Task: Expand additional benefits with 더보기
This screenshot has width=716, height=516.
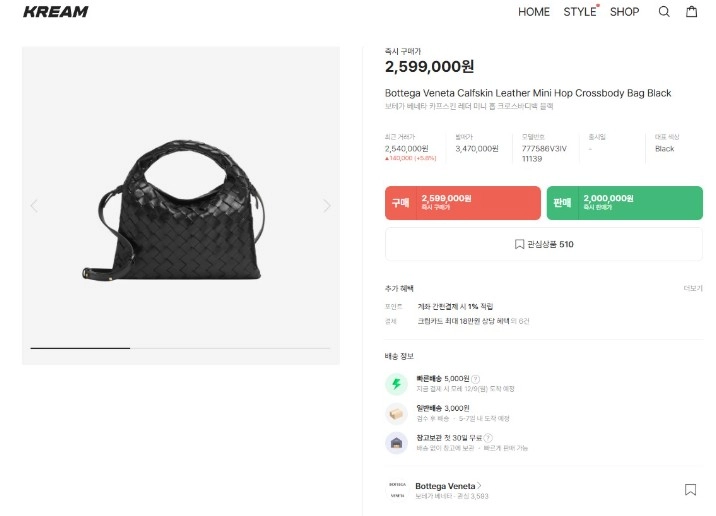Action: (x=693, y=288)
